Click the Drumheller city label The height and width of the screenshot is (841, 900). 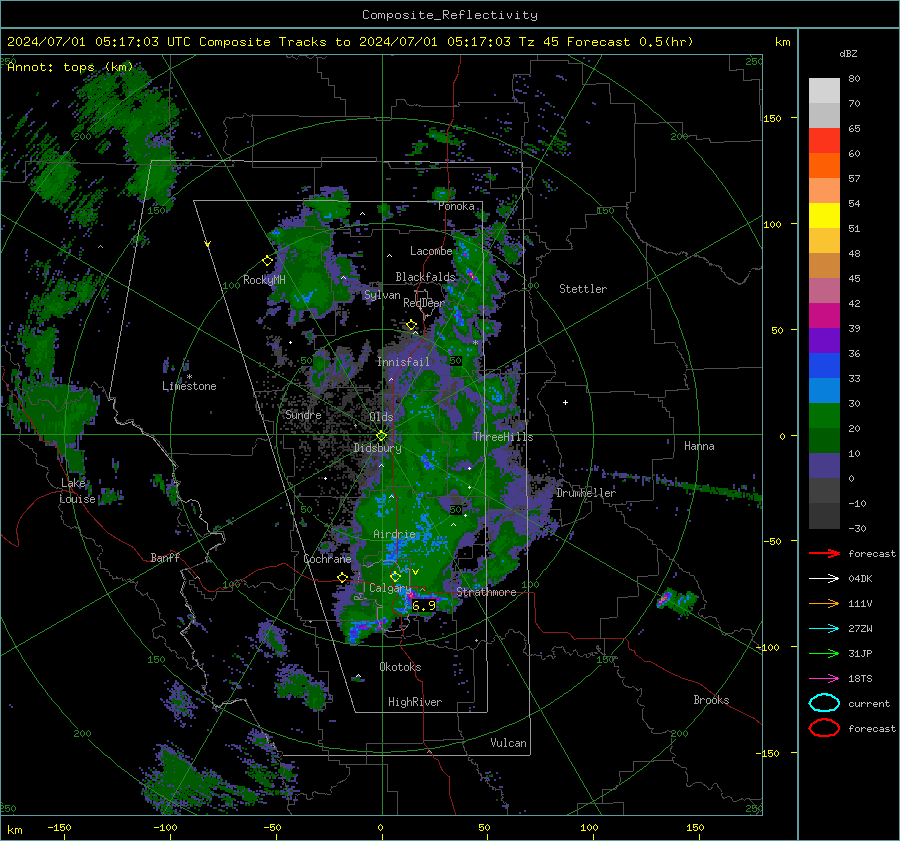click(586, 493)
